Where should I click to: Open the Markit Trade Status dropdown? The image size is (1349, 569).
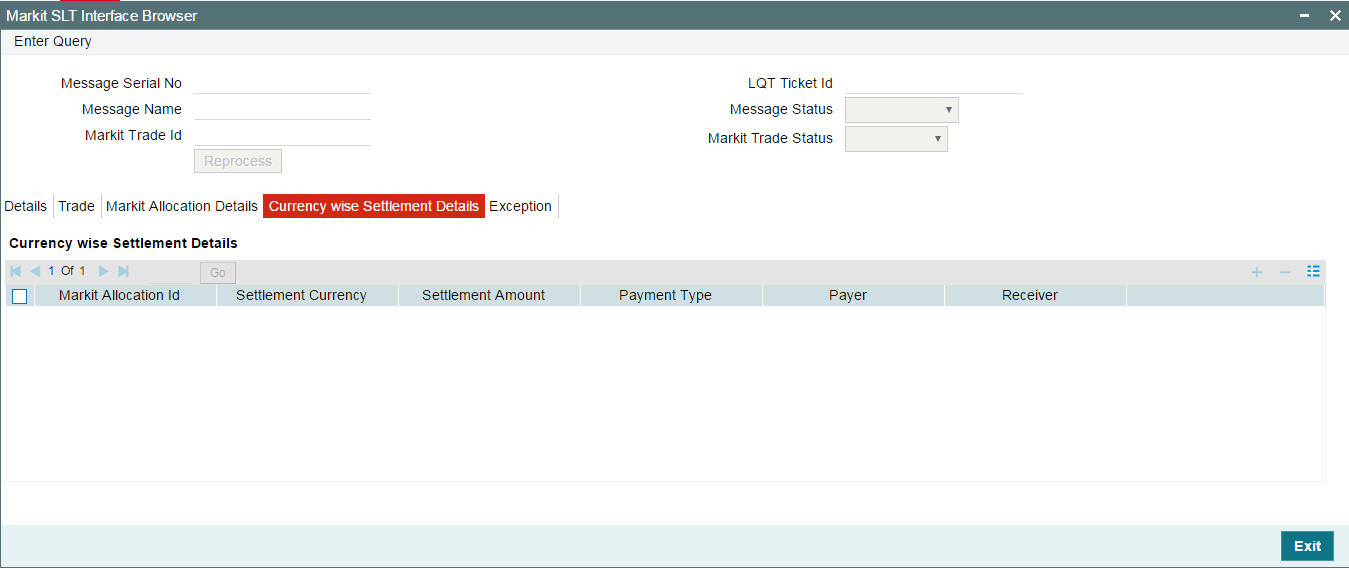pos(896,139)
